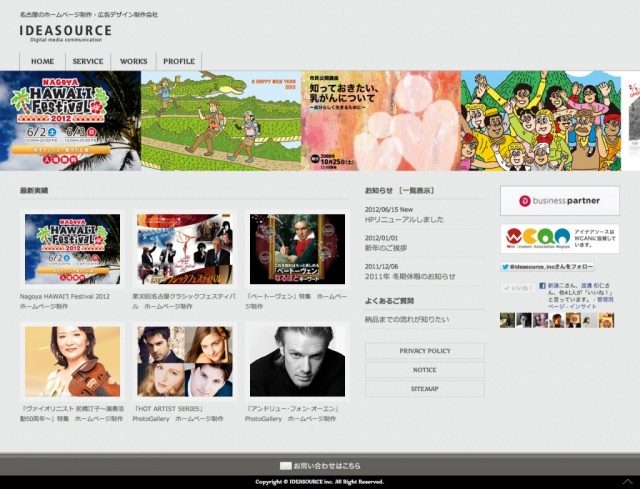This screenshot has height=489, width=640.
Task: View the HOT ARTIST SERIES thumbnail
Action: (x=184, y=361)
